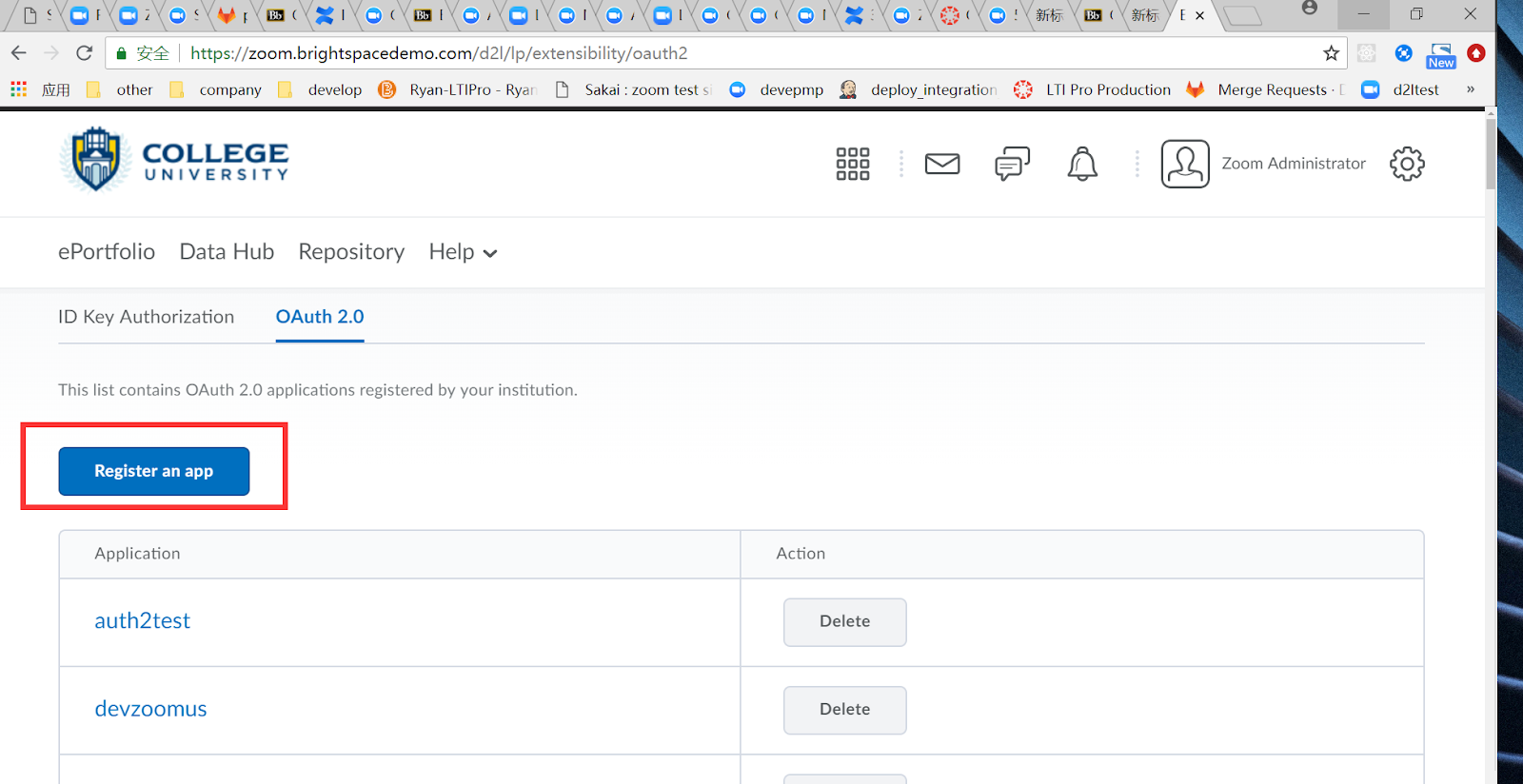
Task: Open the Admin Tools gear icon
Action: coord(1407,164)
